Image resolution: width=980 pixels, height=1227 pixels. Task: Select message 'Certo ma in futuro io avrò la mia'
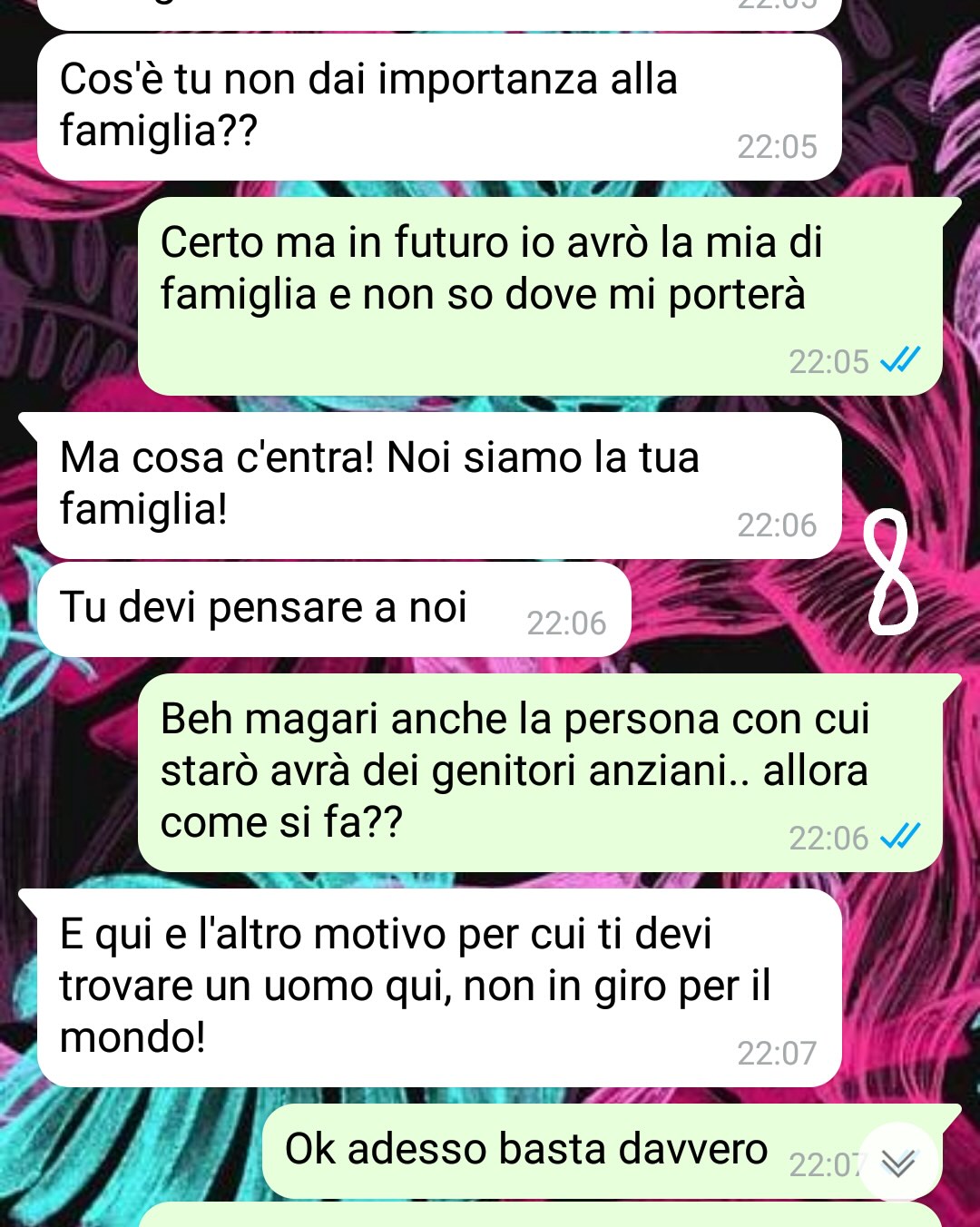pyautogui.click(x=539, y=296)
